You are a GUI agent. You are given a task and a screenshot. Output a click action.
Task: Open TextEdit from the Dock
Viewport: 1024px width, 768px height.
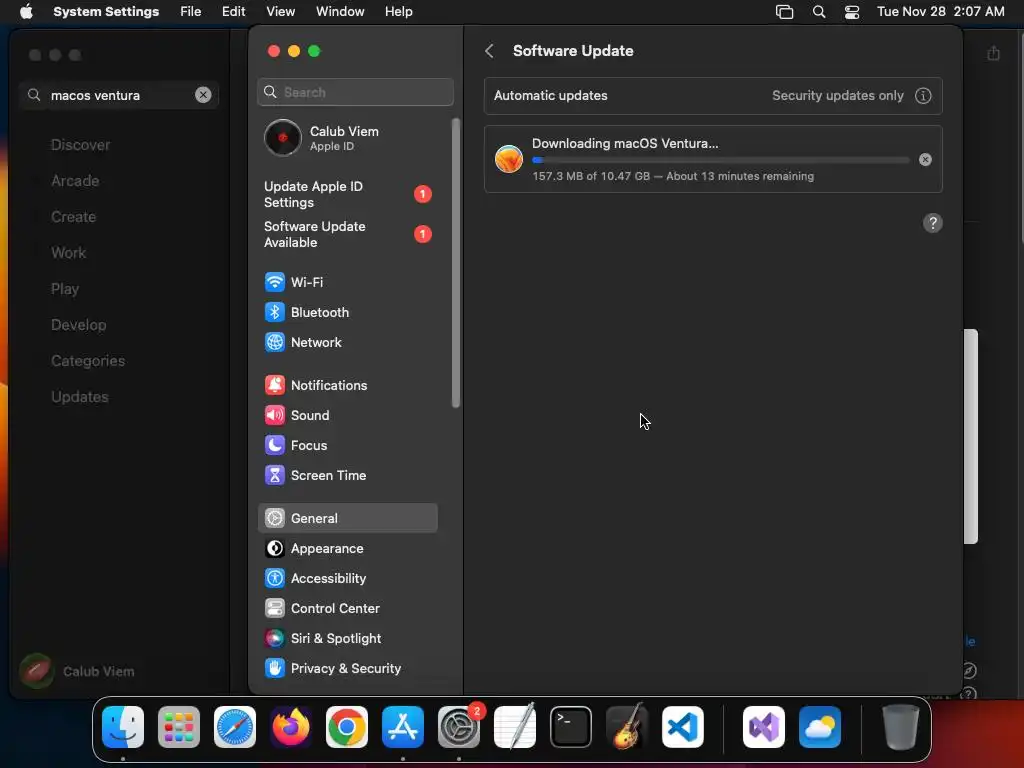(515, 727)
